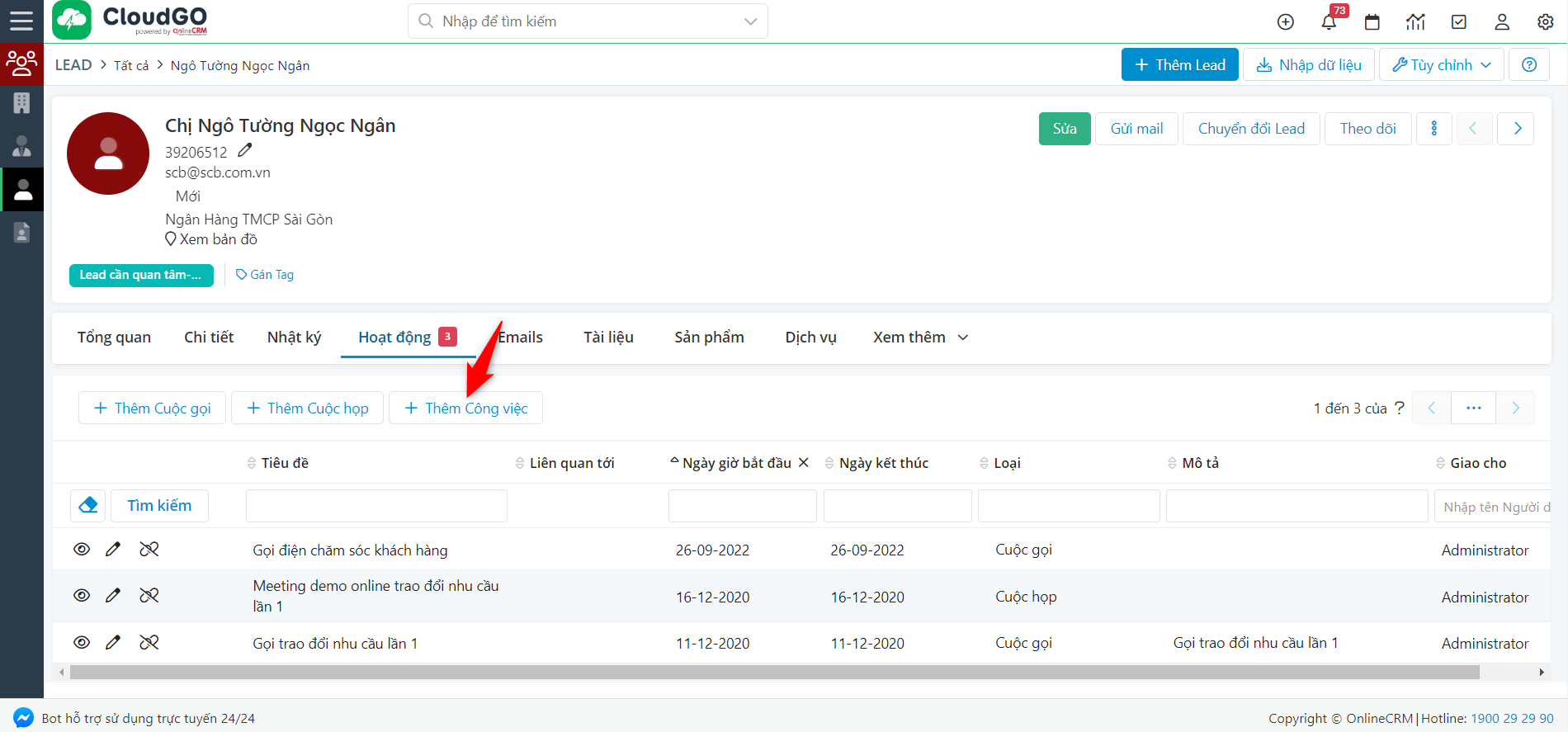
Task: Switch to Tổng quan tab
Action: pyautogui.click(x=114, y=337)
